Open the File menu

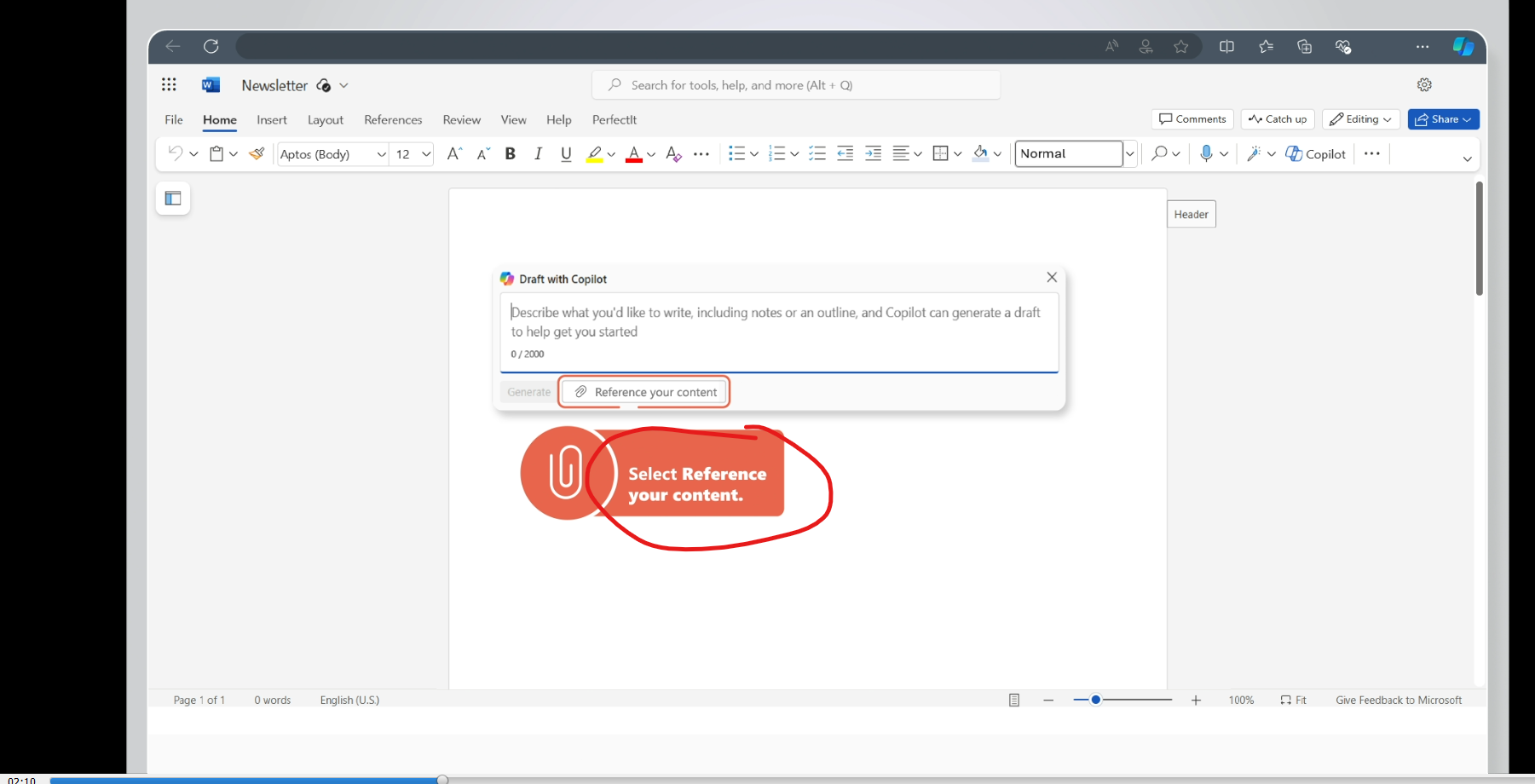(x=174, y=119)
